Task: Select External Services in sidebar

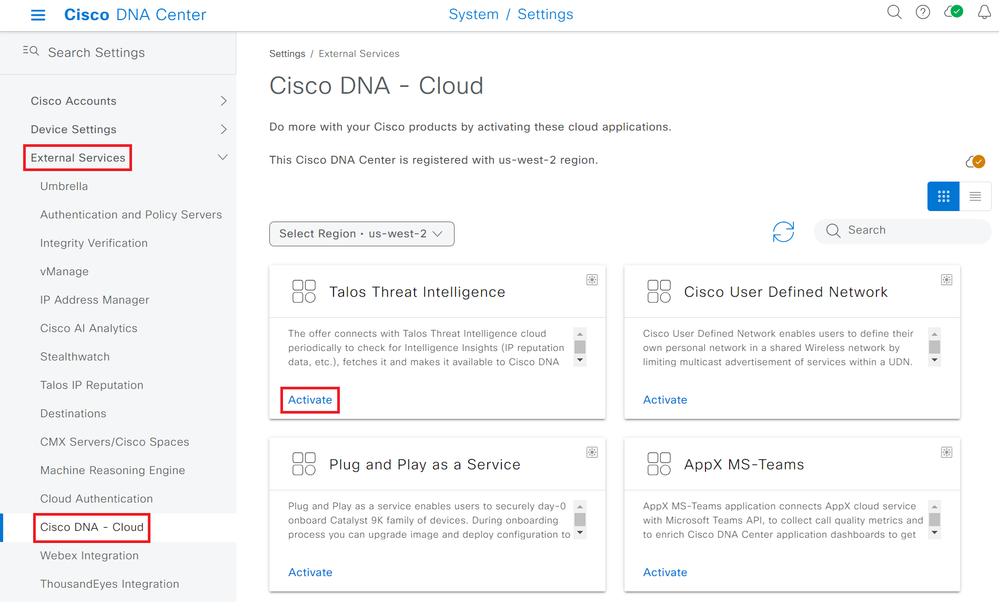Action: pyautogui.click(x=78, y=157)
